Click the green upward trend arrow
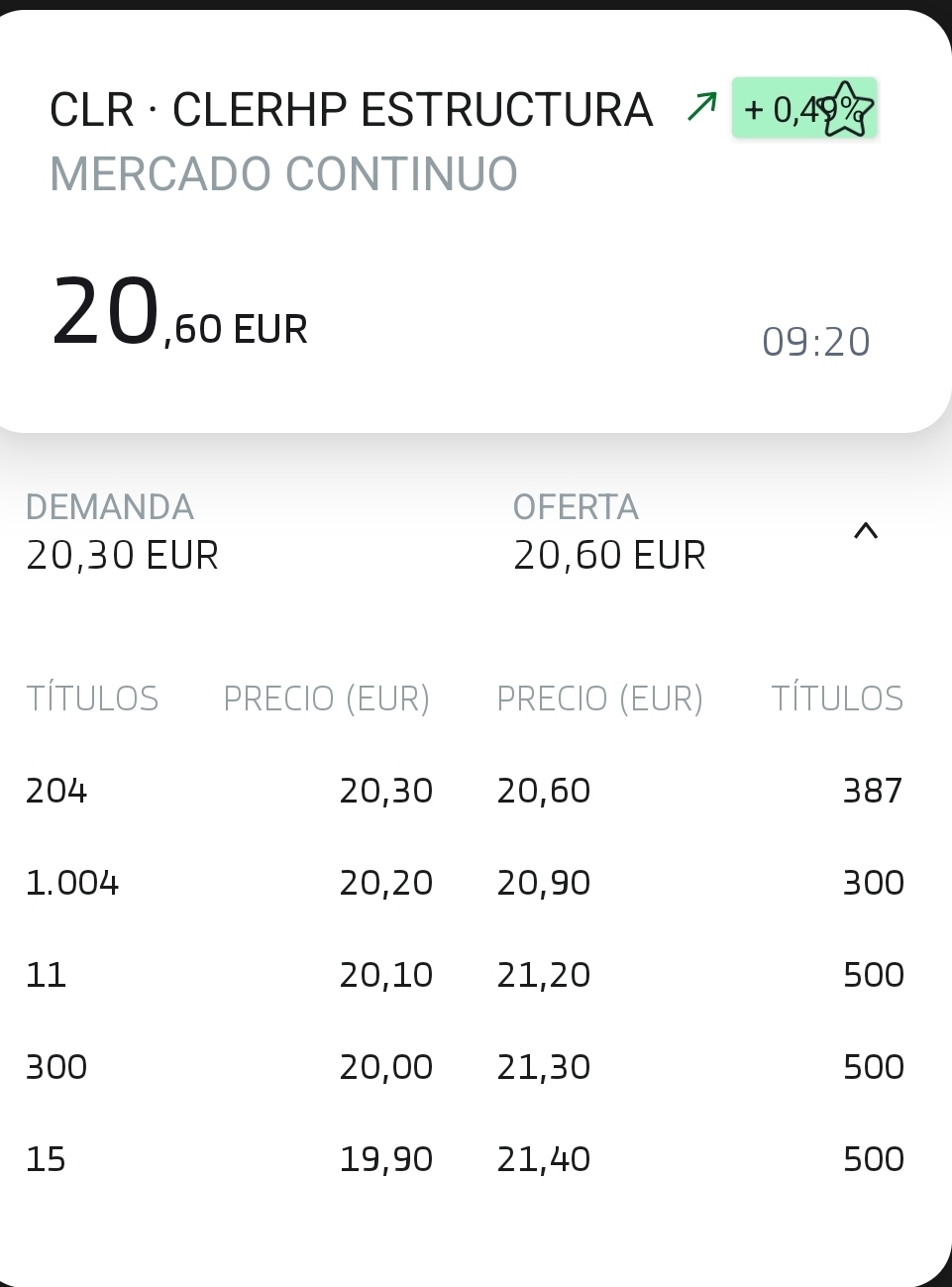Viewport: 952px width, 1287px height. (x=702, y=106)
